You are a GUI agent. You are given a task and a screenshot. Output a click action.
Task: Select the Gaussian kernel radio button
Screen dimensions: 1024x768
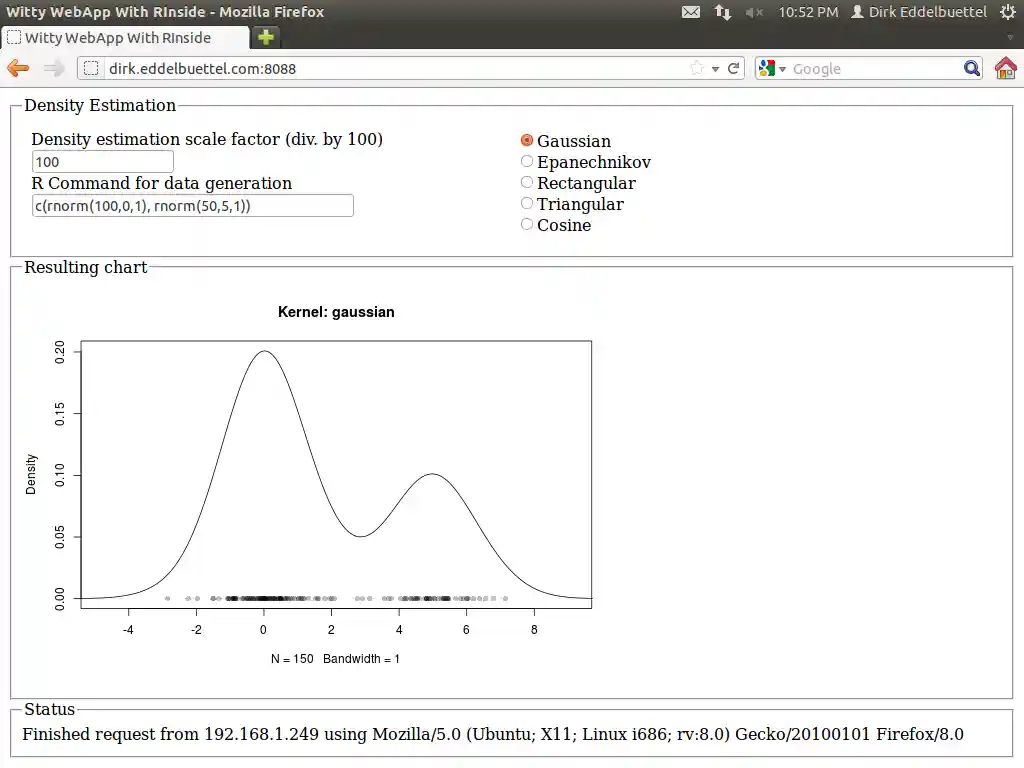[527, 140]
